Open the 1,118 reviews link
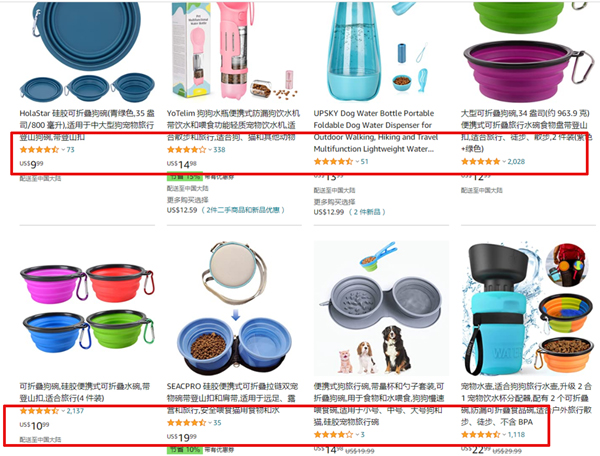Viewport: 600px width, 456px height. click(516, 435)
